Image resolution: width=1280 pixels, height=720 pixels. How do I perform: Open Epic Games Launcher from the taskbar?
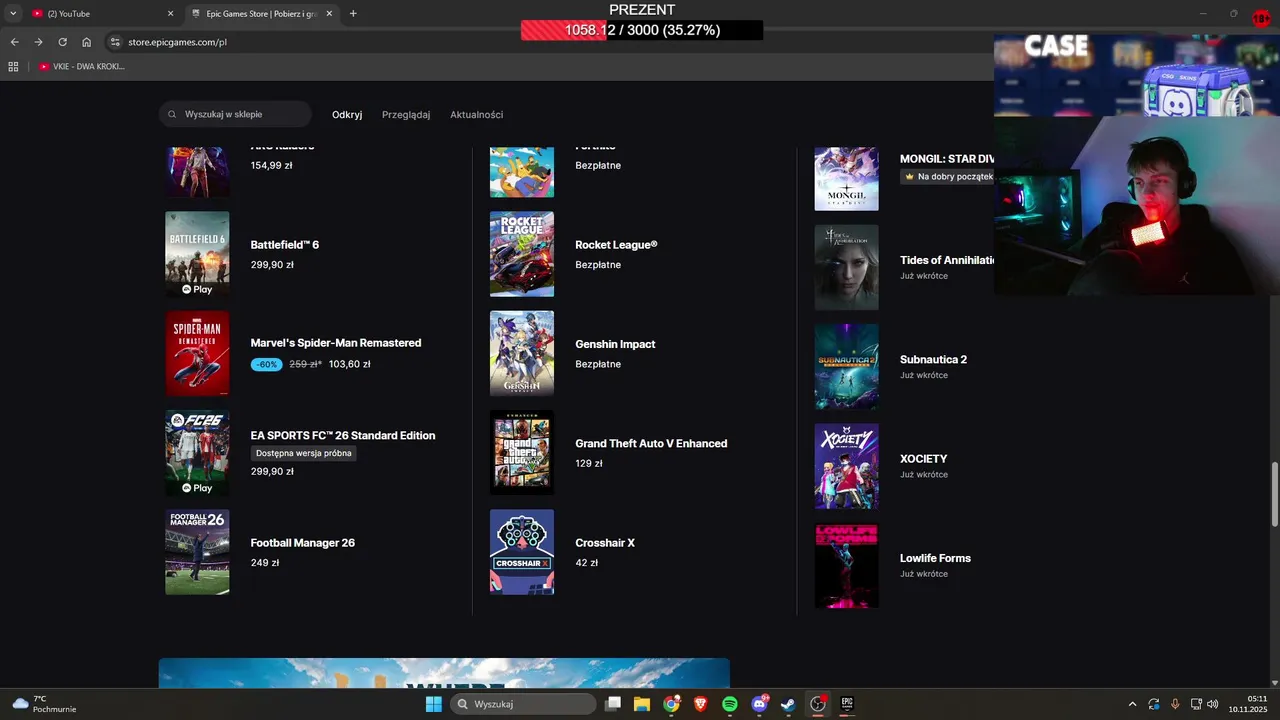click(847, 704)
